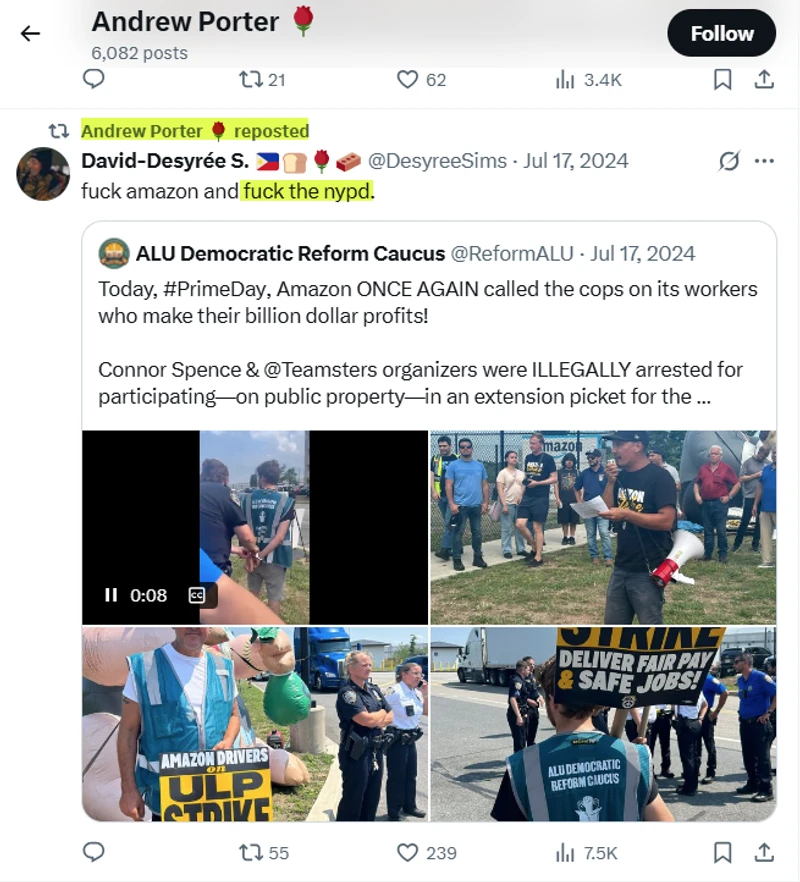800x882 pixels.
Task: Open the Grok explain post icon
Action: click(x=729, y=161)
